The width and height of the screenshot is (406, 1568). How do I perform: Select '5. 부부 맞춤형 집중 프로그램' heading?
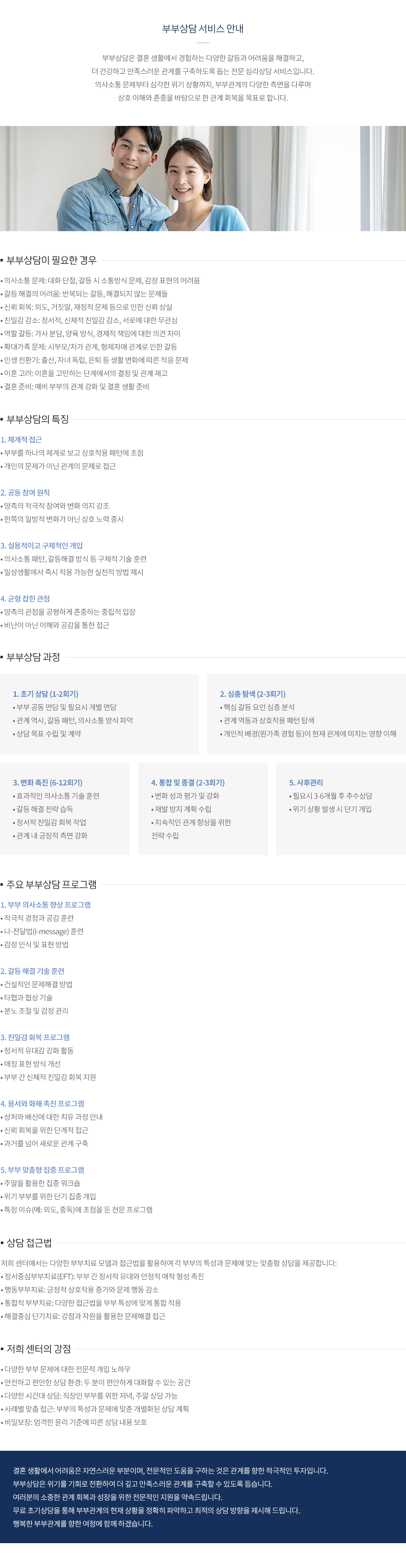click(x=43, y=1170)
